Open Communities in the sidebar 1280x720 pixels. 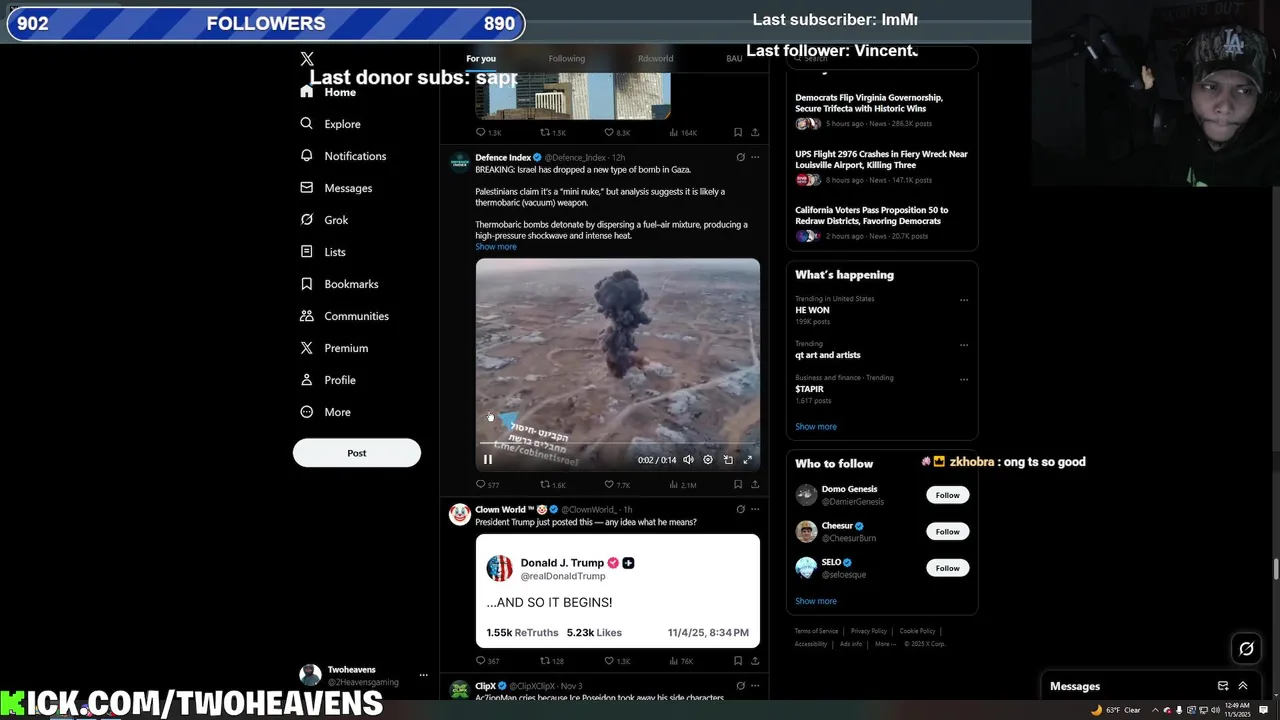(x=344, y=316)
